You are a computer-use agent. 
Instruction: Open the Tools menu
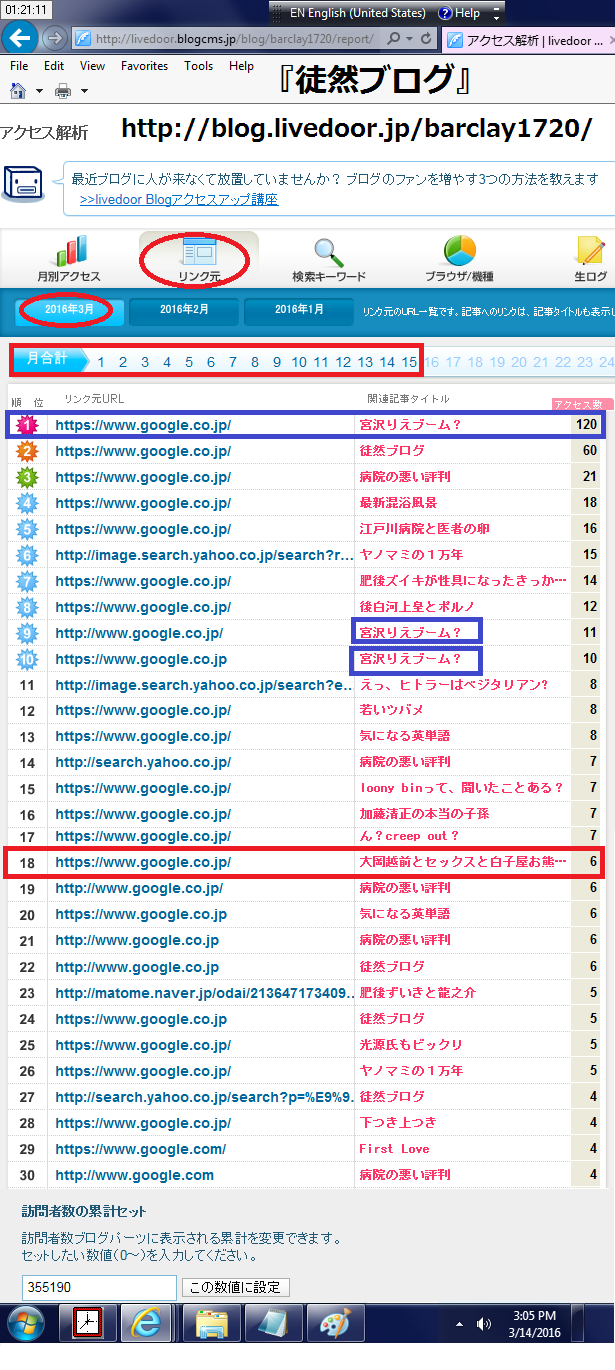198,66
